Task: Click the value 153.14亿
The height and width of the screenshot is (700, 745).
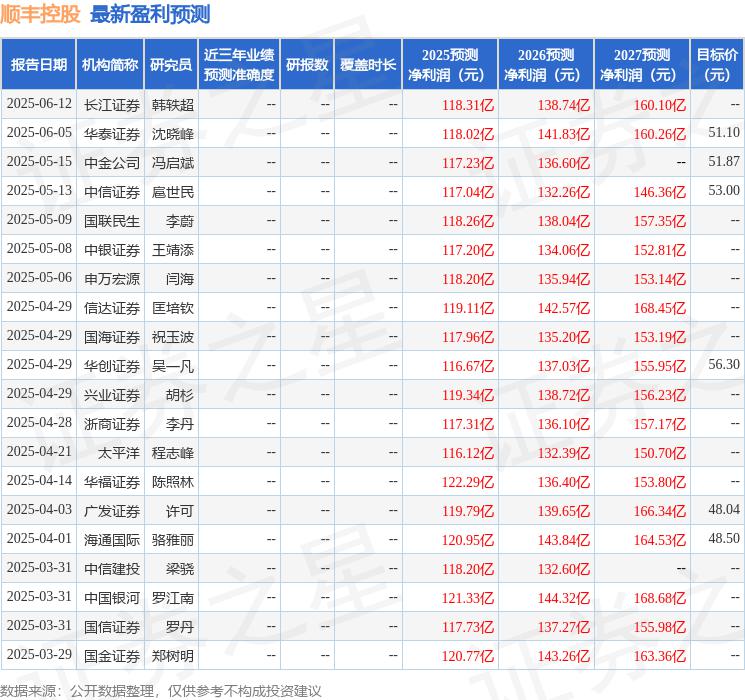Action: point(659,279)
